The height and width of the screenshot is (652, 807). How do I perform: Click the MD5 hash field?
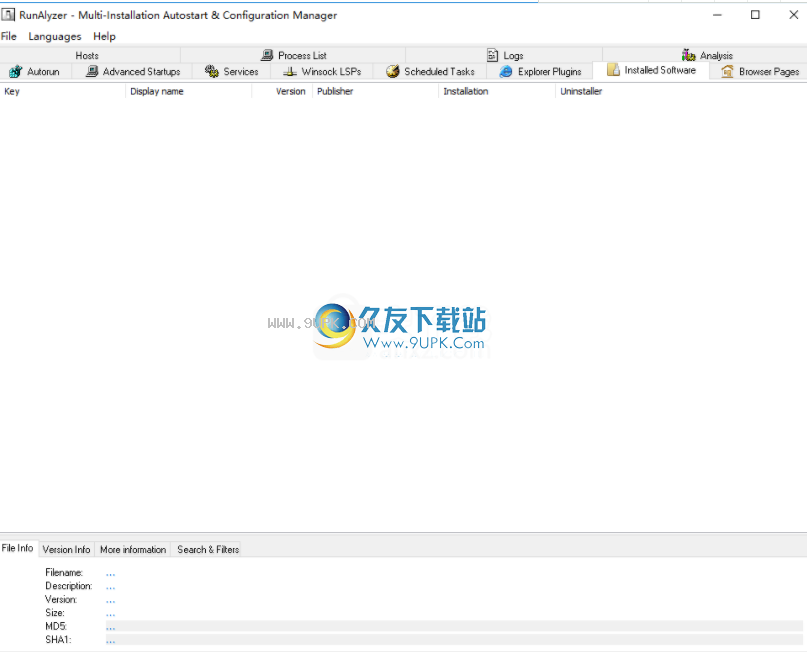point(454,626)
